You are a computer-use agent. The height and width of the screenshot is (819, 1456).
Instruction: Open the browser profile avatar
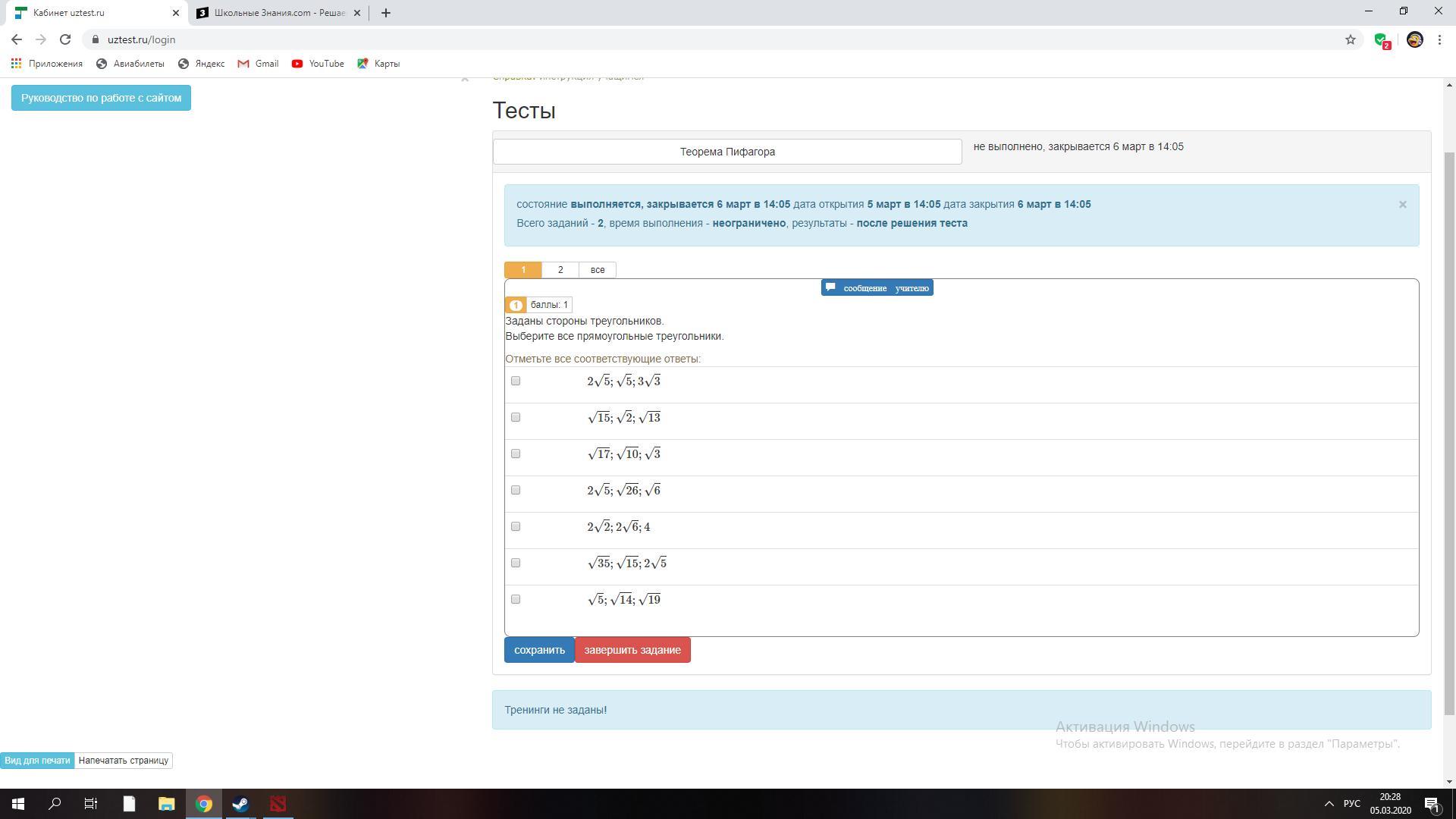(x=1414, y=39)
